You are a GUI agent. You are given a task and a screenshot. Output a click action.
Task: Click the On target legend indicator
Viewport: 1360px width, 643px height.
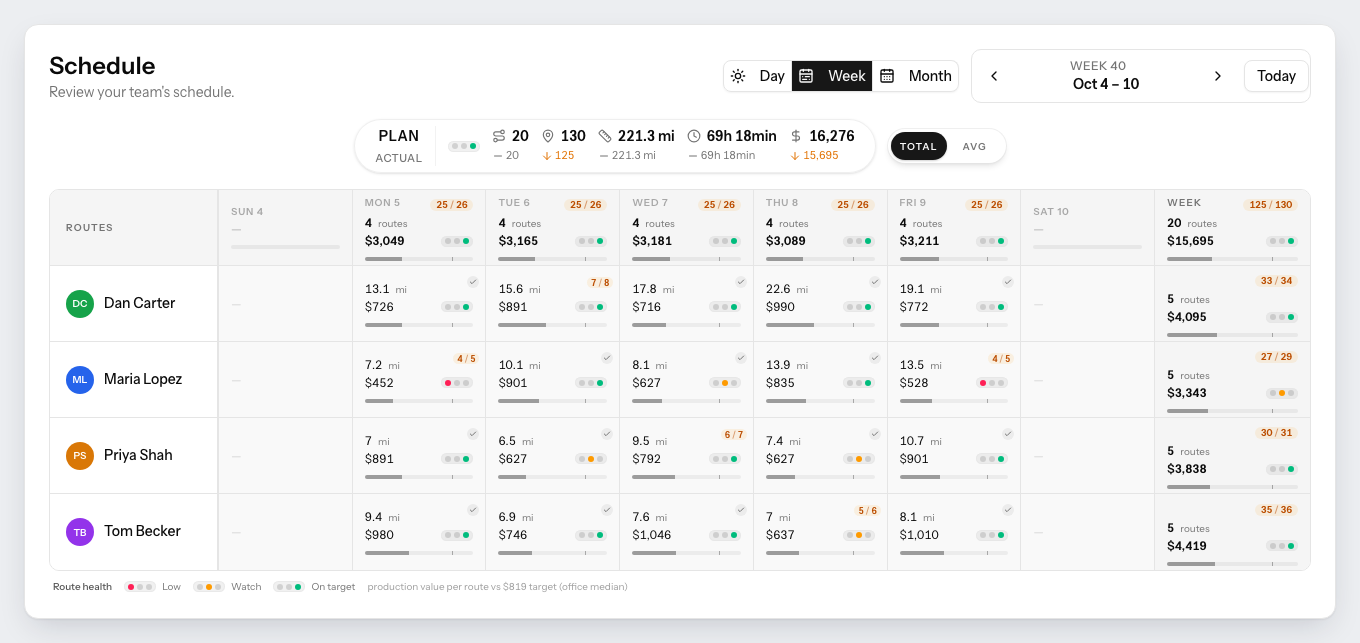(289, 587)
